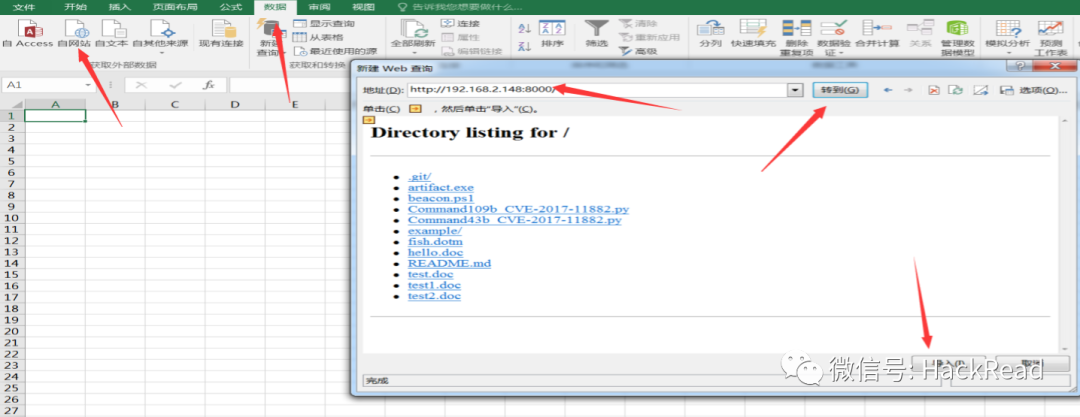Click Command43b_CVE-2017-11882.py link
The height and width of the screenshot is (417, 1080).
pos(515,220)
